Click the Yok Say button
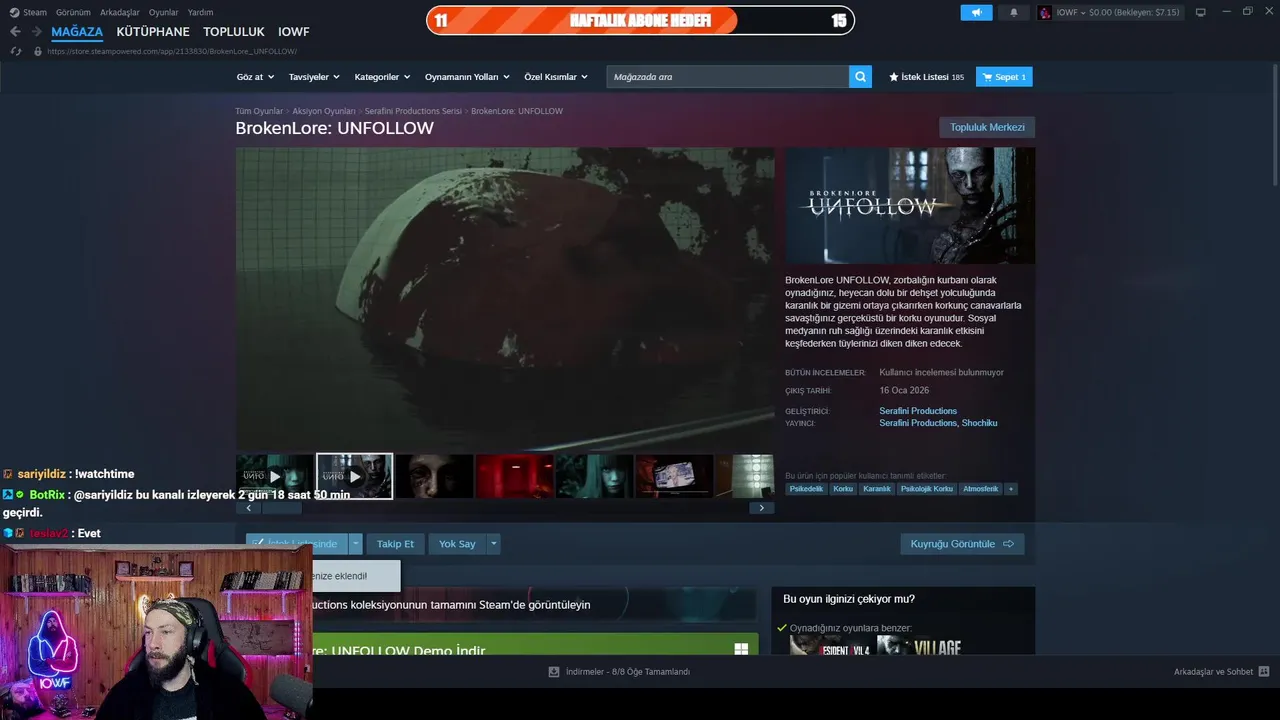Image resolution: width=1280 pixels, height=720 pixels. point(457,544)
